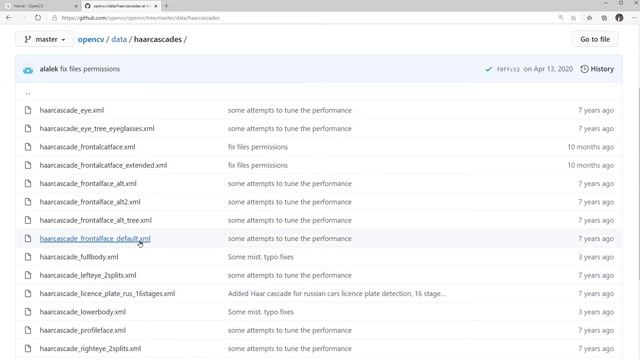Open haarcascade_frontalcatface.xml

[87, 147]
